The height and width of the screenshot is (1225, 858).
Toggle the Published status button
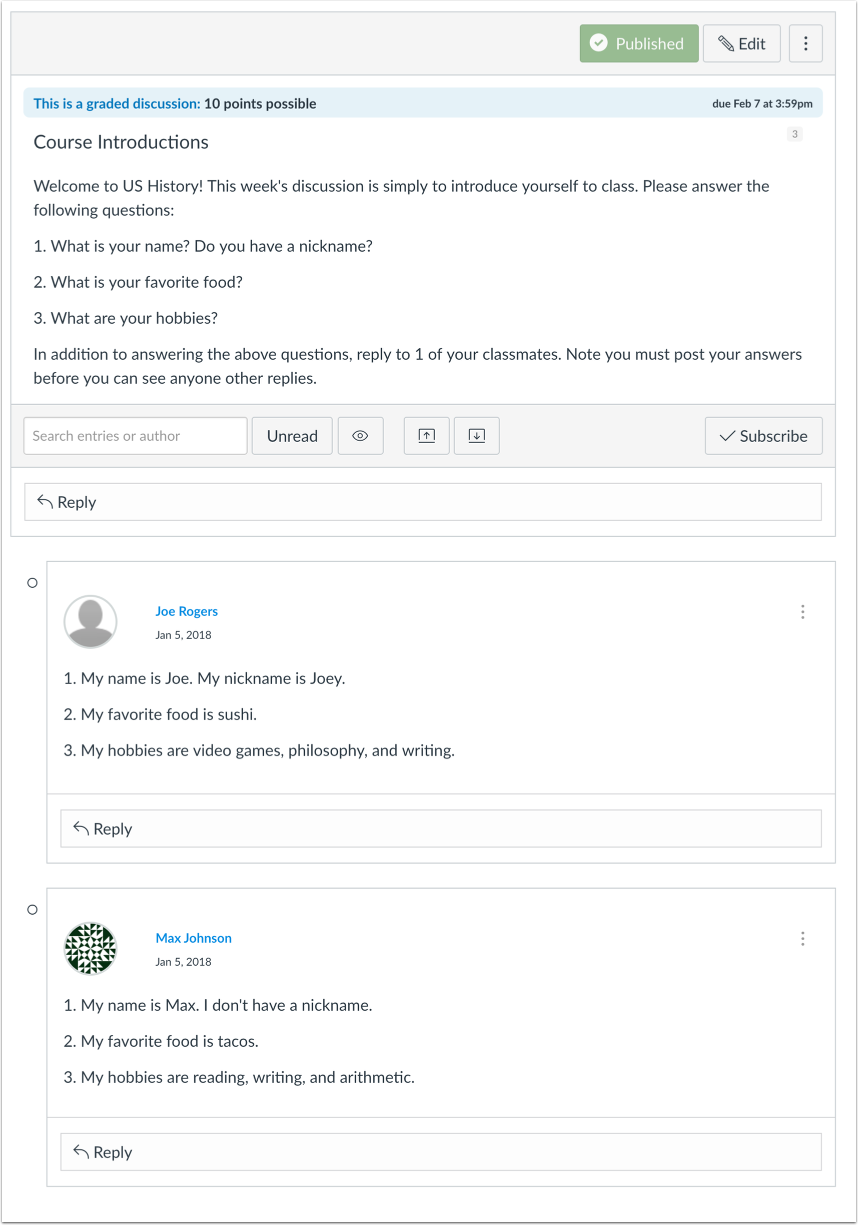click(x=639, y=44)
